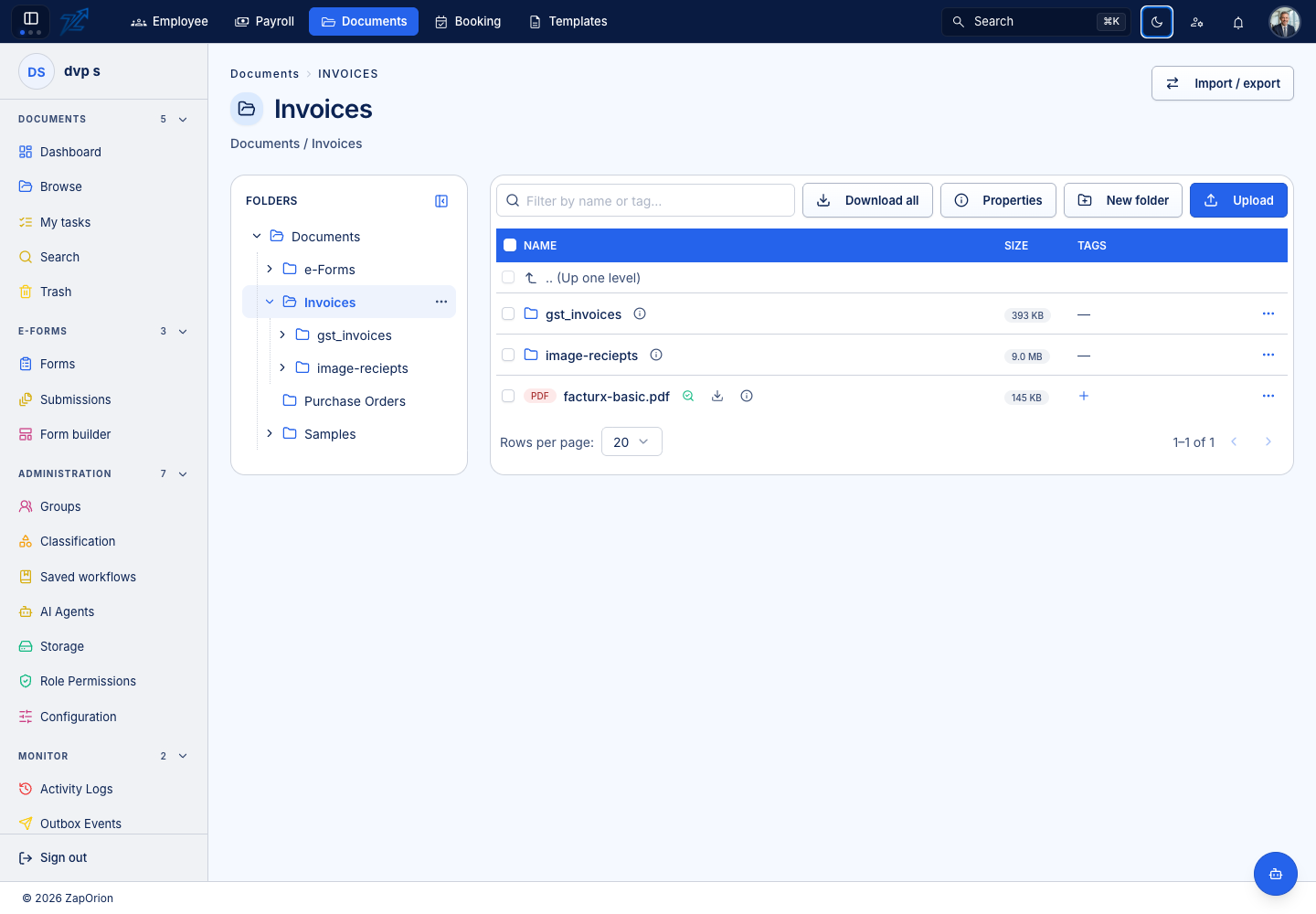Open the user profile avatar

point(1285,22)
